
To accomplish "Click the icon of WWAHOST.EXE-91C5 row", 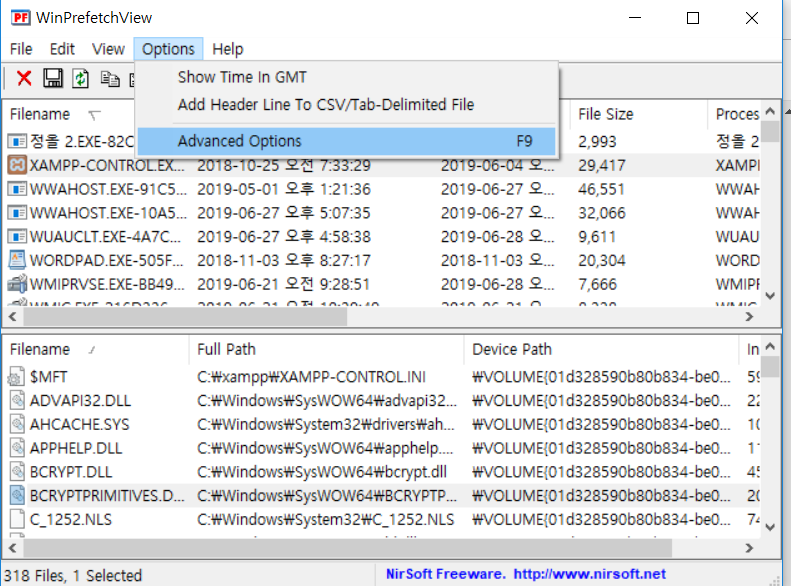I will click(17, 189).
